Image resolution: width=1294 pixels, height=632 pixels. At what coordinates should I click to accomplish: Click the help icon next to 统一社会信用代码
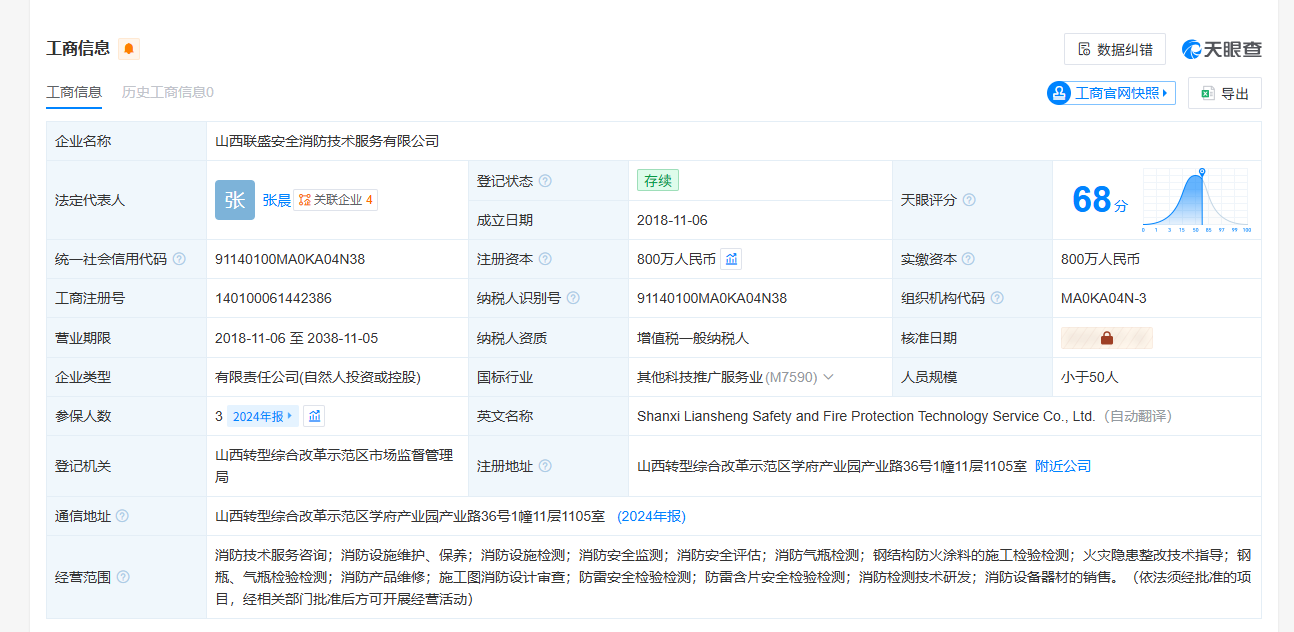coord(179,259)
